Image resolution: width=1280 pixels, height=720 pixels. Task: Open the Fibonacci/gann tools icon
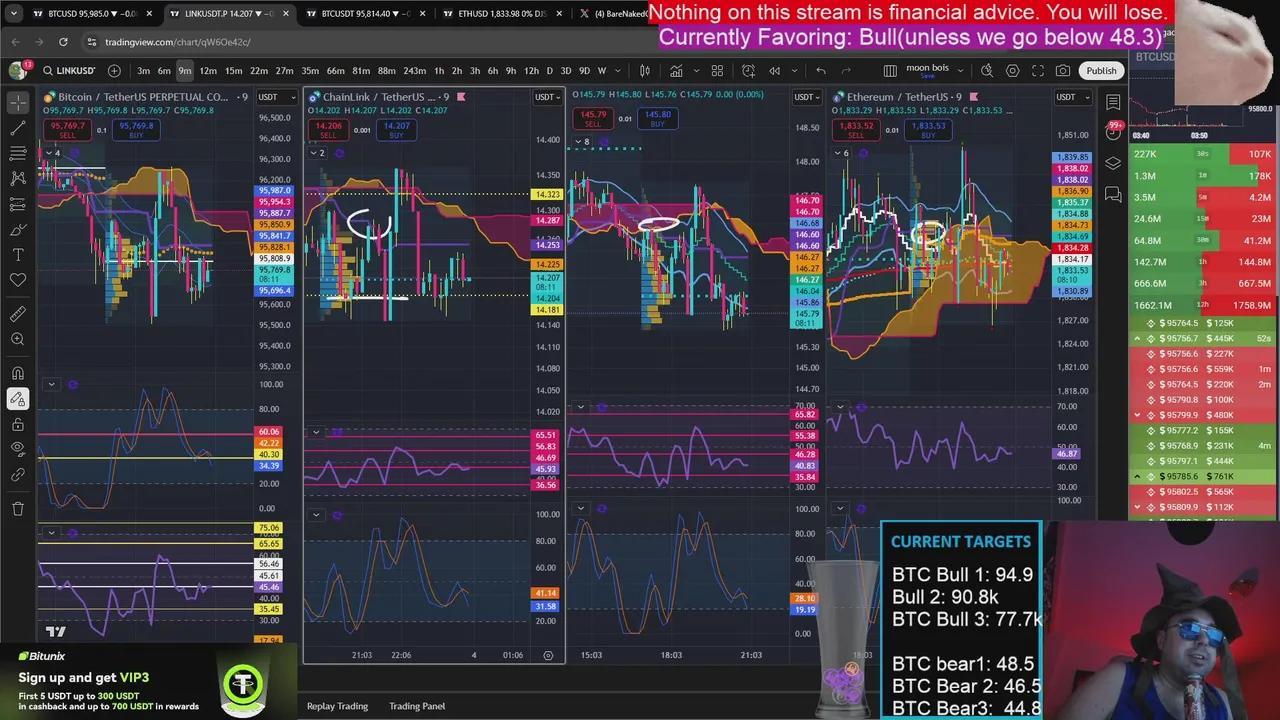(18, 153)
